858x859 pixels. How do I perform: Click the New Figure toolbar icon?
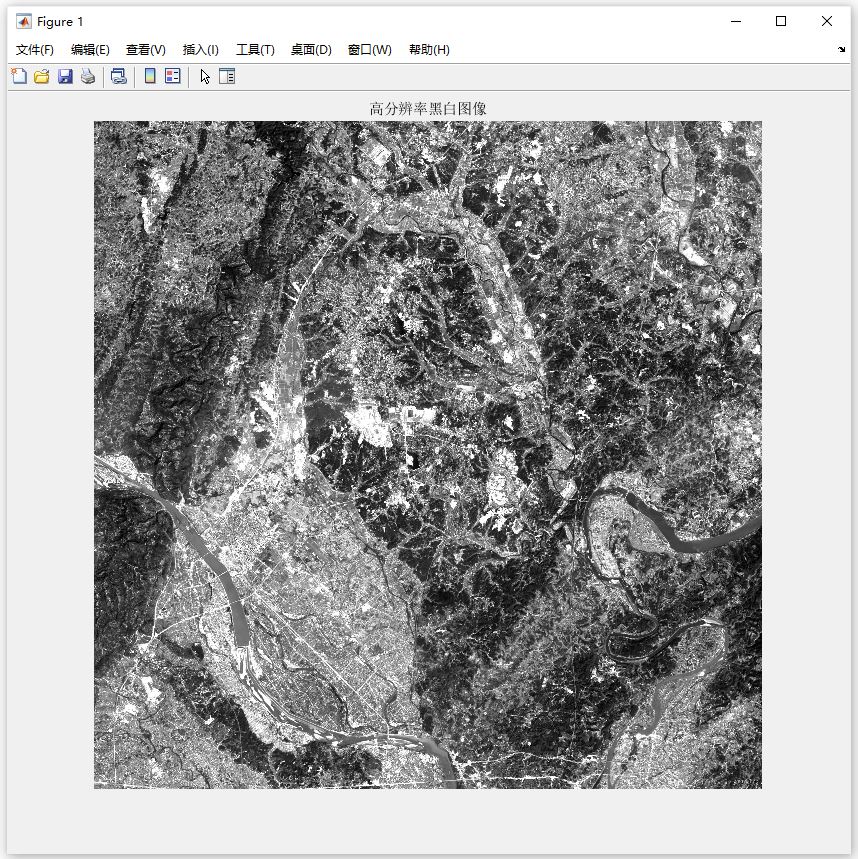[x=19, y=76]
